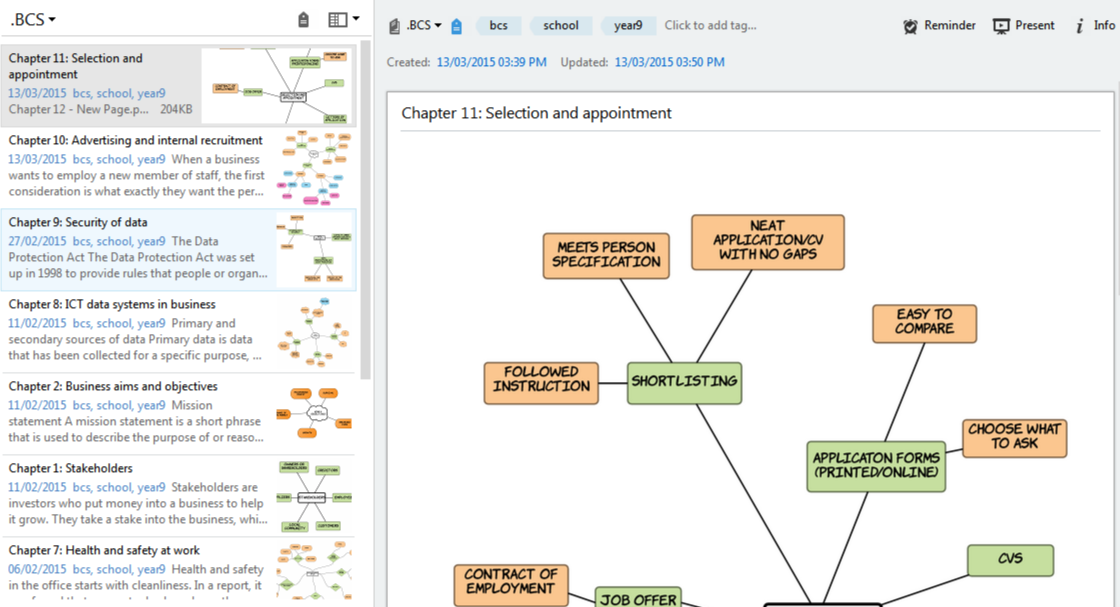Click the reminder clipboard icon in the list header

[304, 20]
